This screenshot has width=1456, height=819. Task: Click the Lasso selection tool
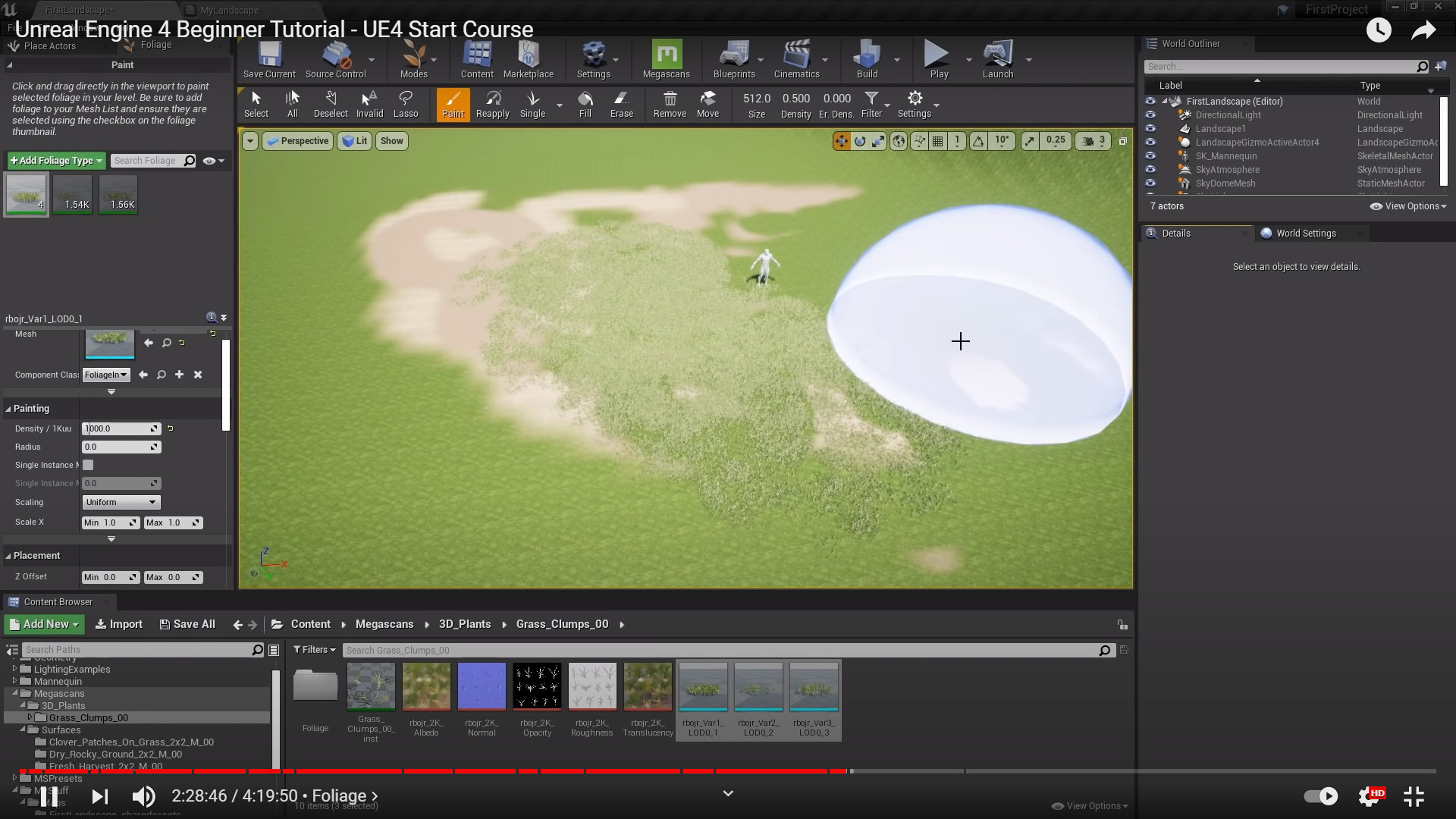click(x=405, y=104)
